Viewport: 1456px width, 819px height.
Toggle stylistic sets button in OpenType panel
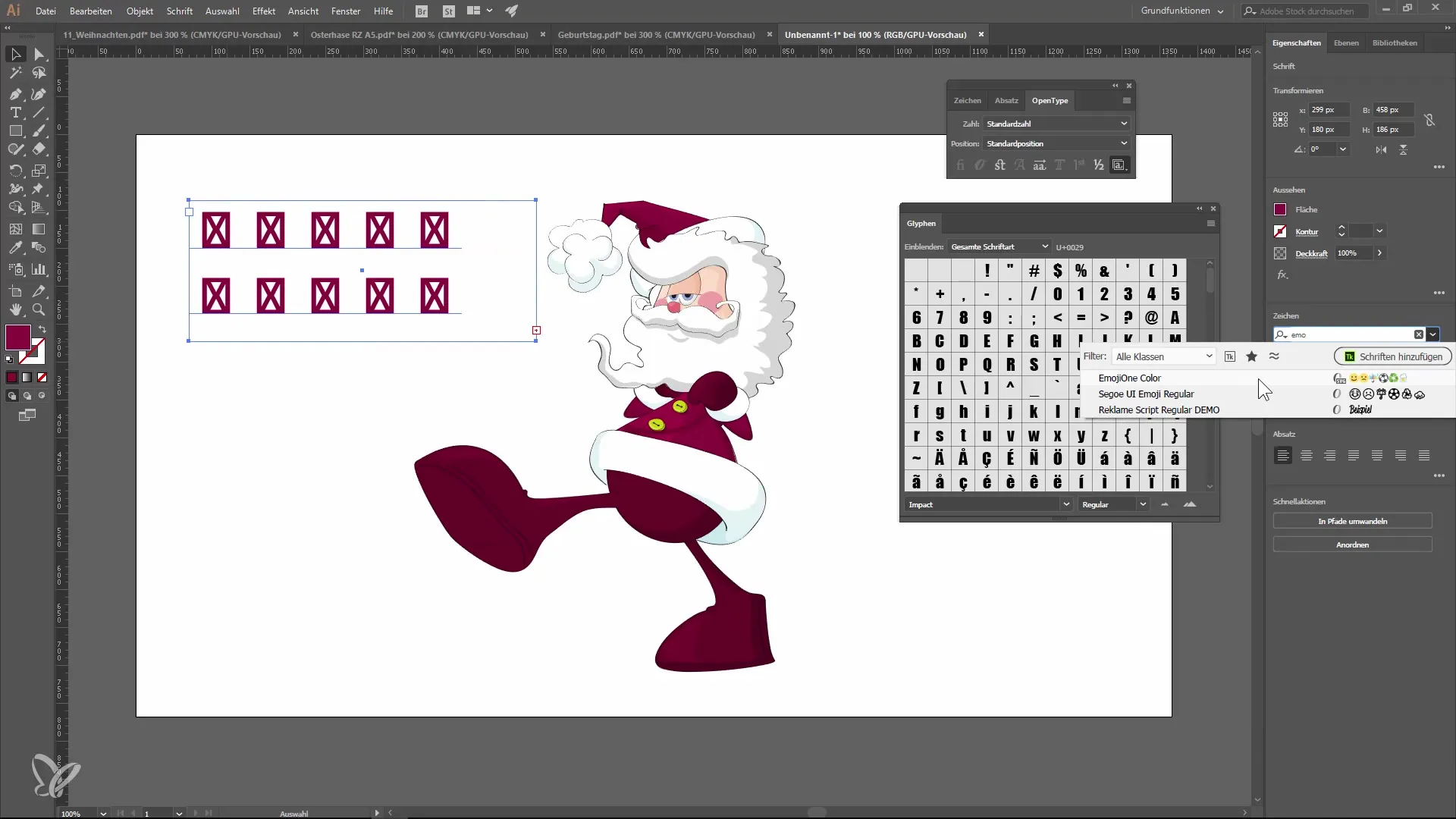[x=1119, y=165]
